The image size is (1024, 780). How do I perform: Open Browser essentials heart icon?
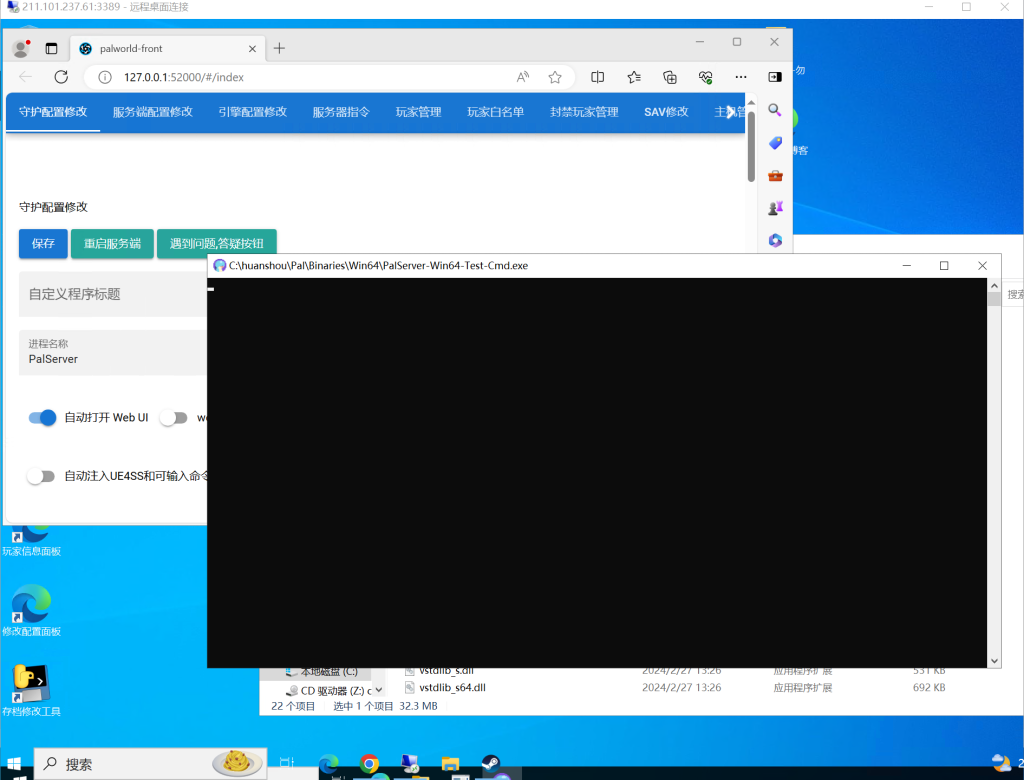(705, 77)
